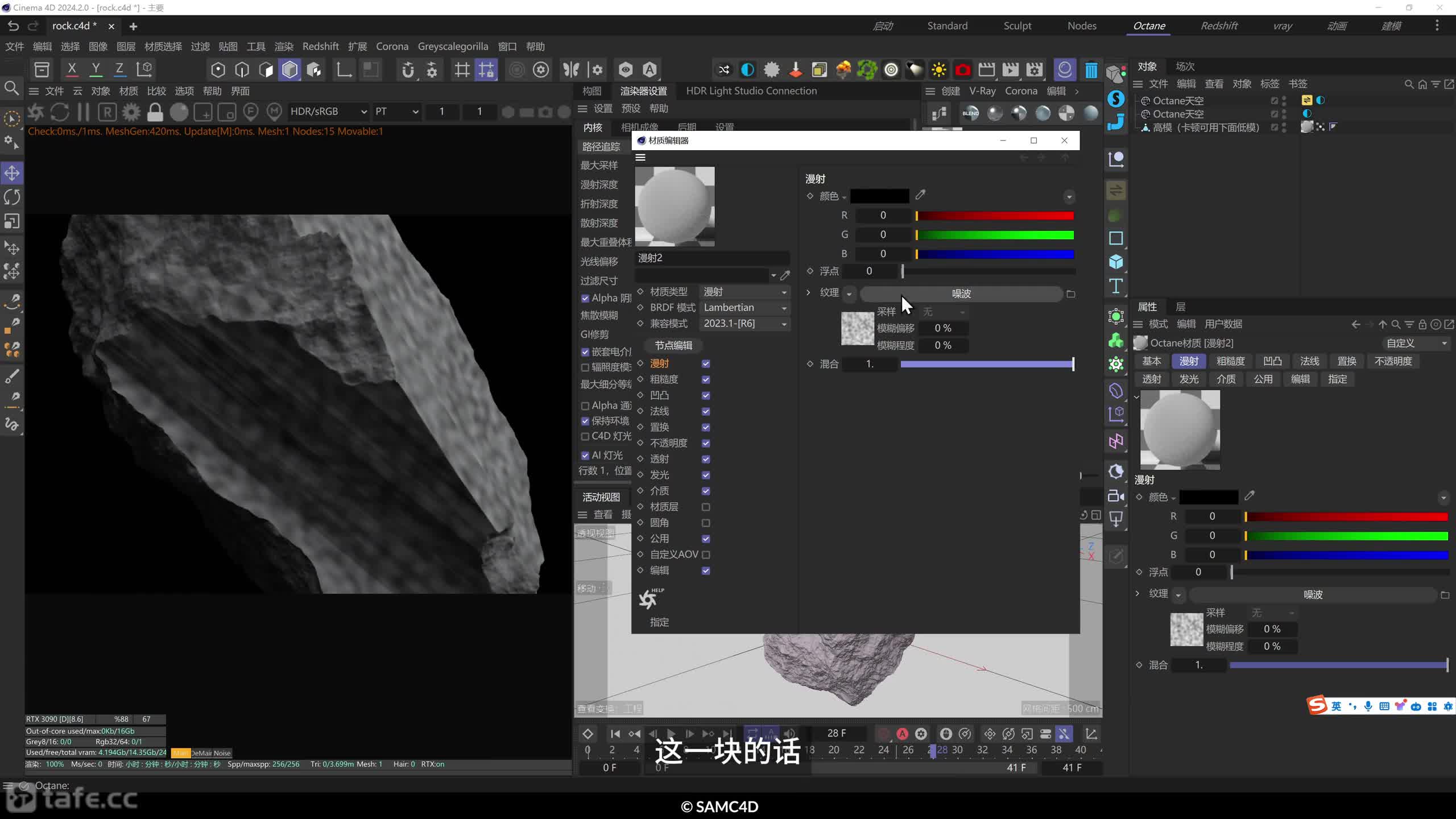Enable the 材质层 channel checkbox

pos(706,507)
